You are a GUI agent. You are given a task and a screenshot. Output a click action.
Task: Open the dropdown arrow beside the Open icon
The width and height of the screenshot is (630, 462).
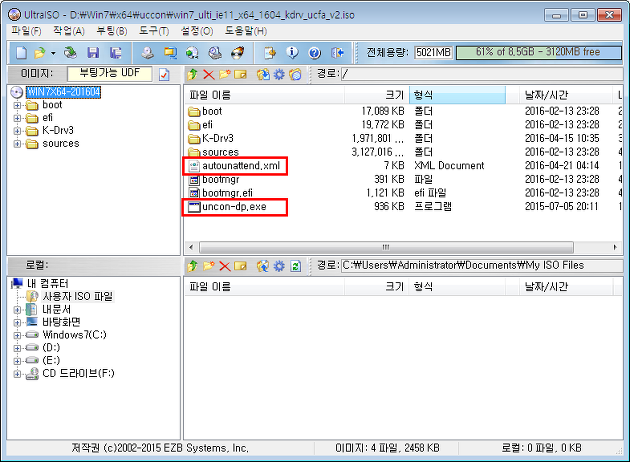(53, 53)
